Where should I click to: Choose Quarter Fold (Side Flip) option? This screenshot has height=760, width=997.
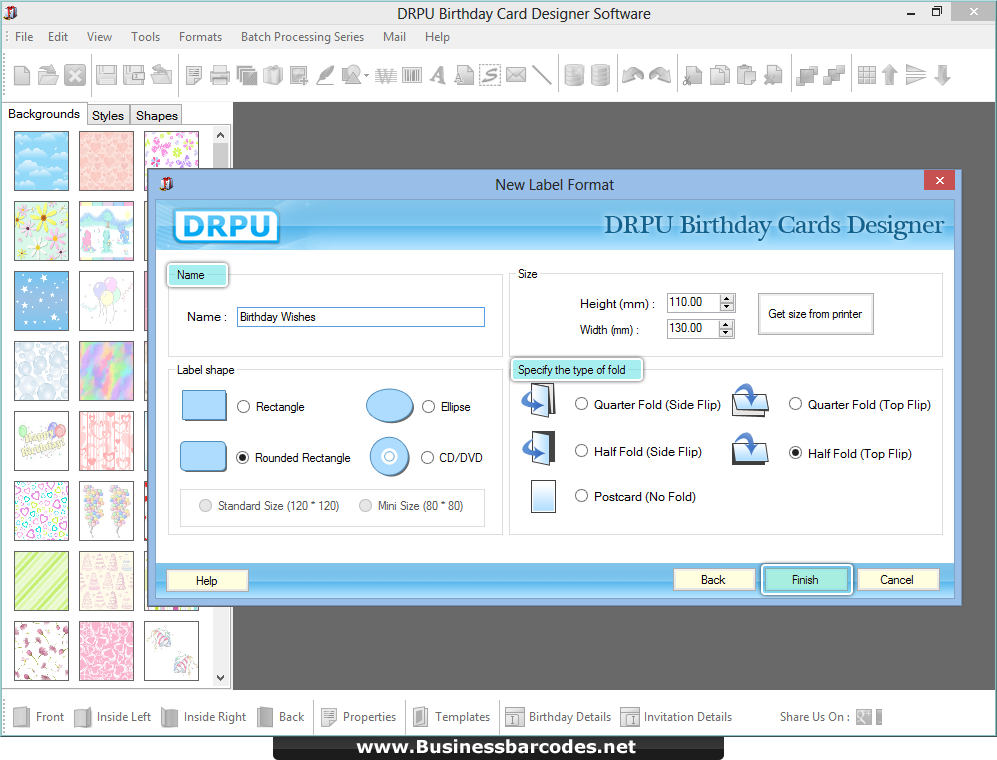click(x=581, y=404)
